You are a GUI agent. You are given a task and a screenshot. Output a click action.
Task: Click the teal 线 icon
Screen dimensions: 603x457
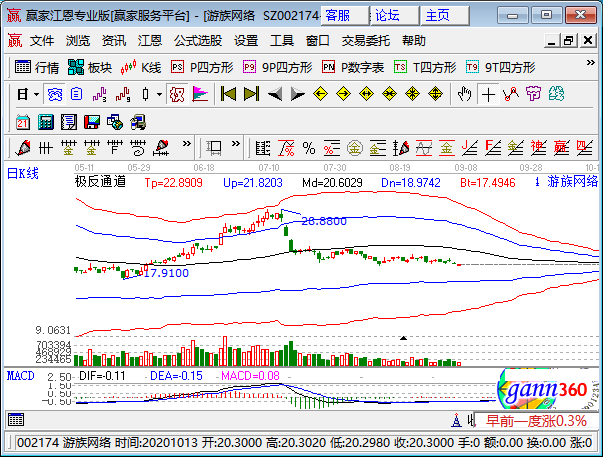tap(556, 94)
